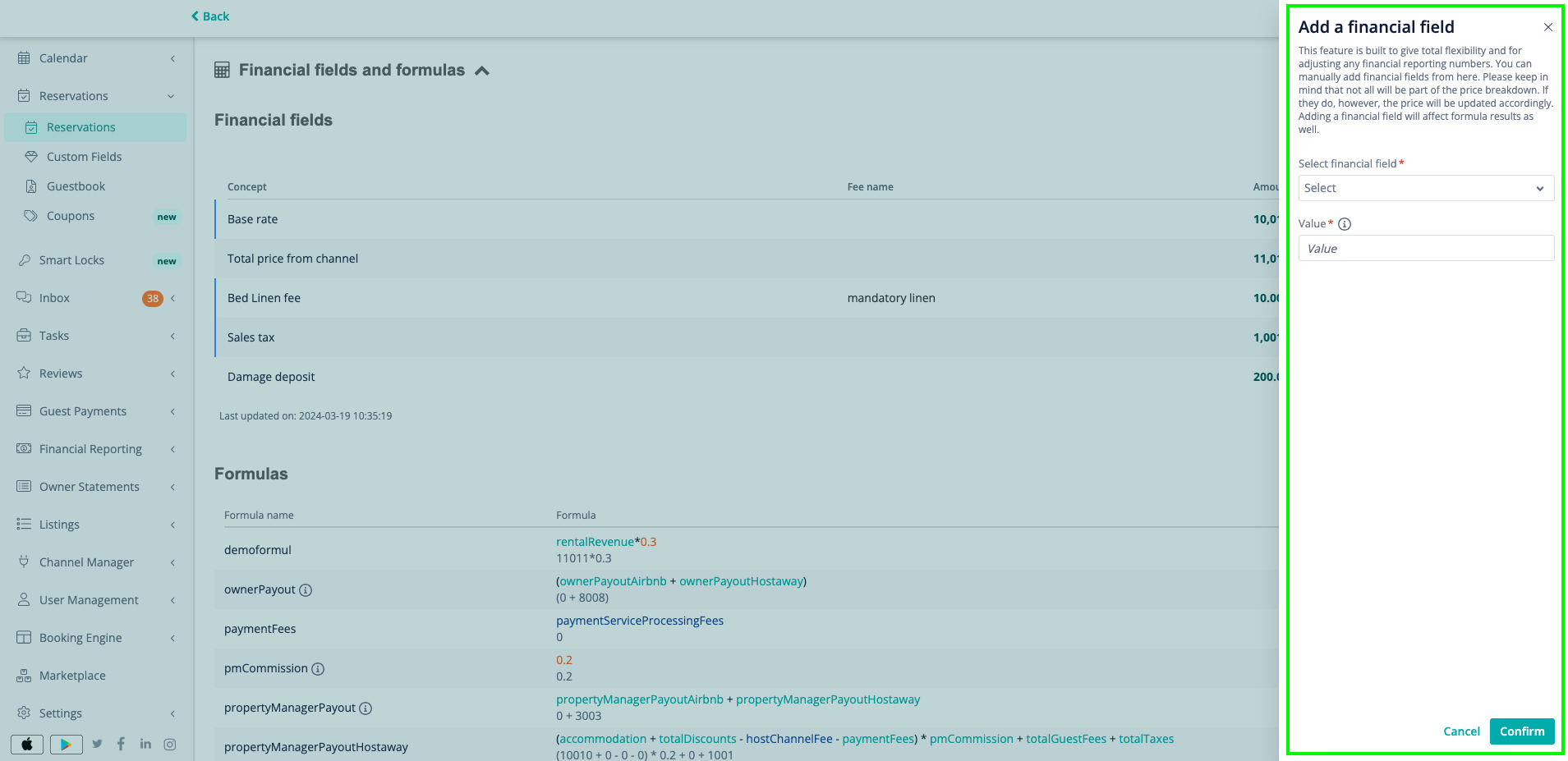Click the Smart Locks key icon
Image resolution: width=1568 pixels, height=761 pixels.
(24, 260)
